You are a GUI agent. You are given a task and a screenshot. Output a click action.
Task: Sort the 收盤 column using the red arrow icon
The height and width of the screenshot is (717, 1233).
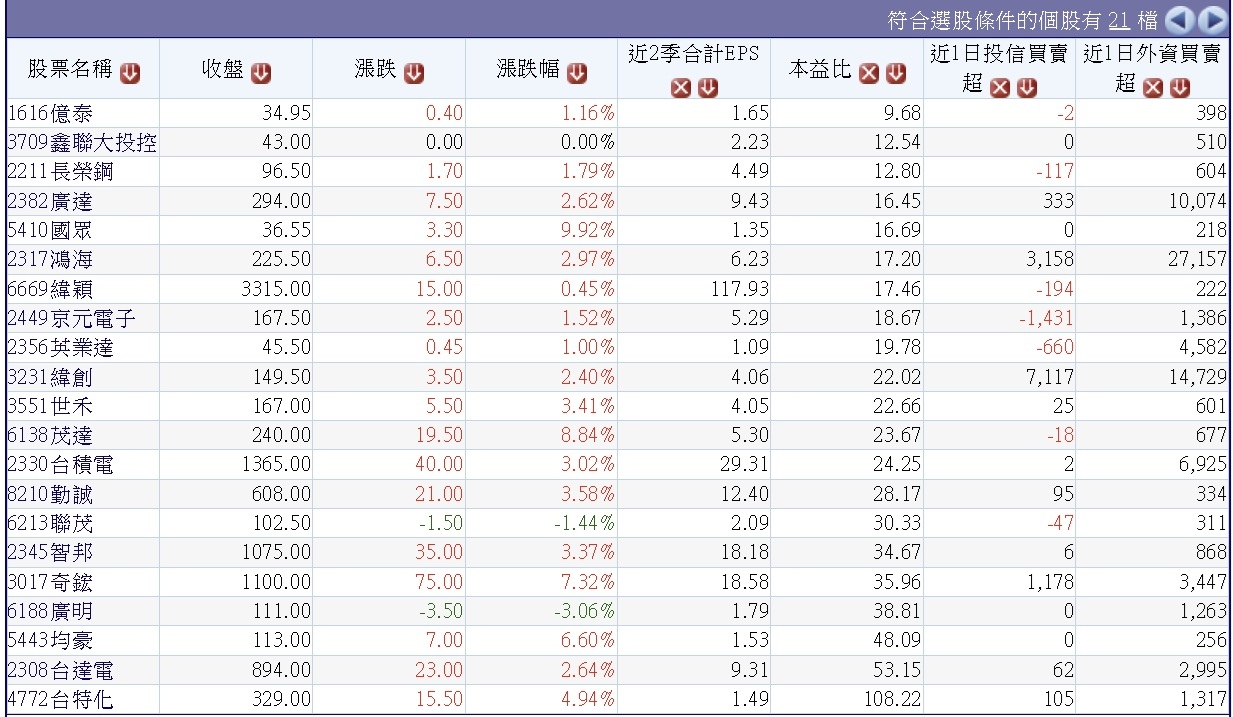(262, 70)
